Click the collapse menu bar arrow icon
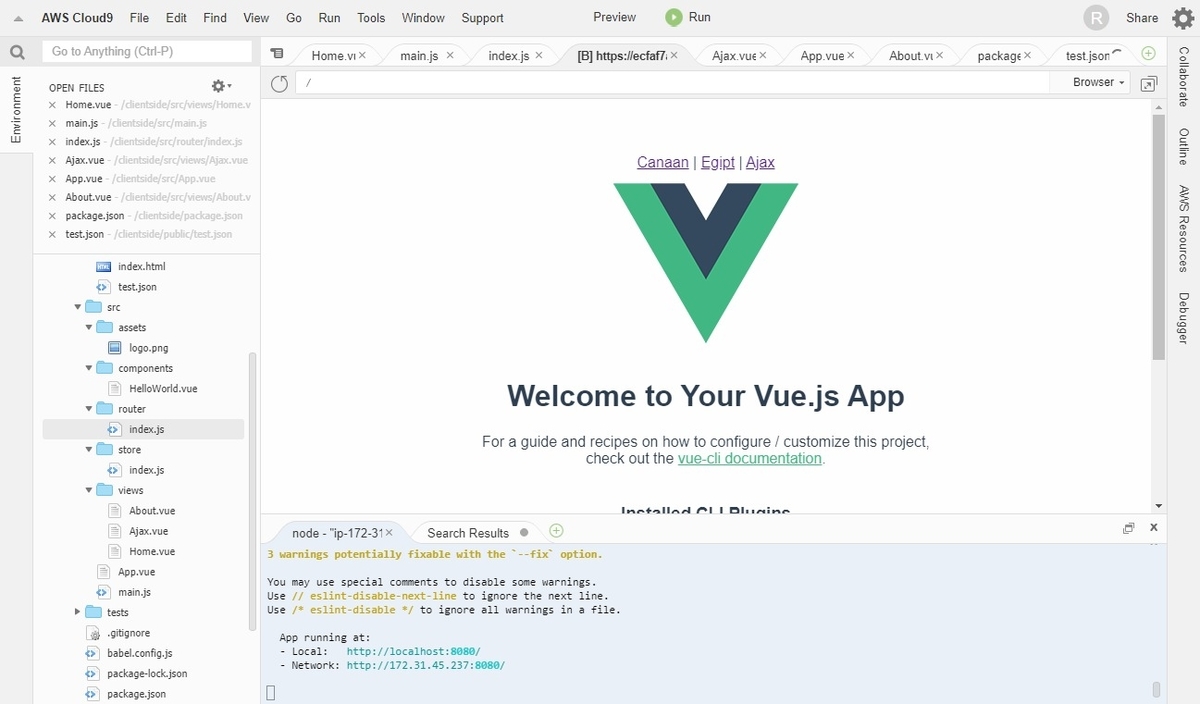This screenshot has height=704, width=1200. click(x=18, y=18)
